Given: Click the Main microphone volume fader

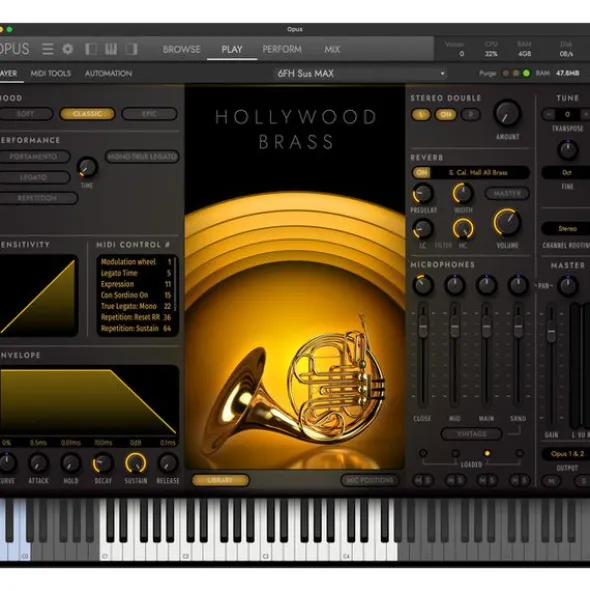Looking at the screenshot, I should 487,326.
